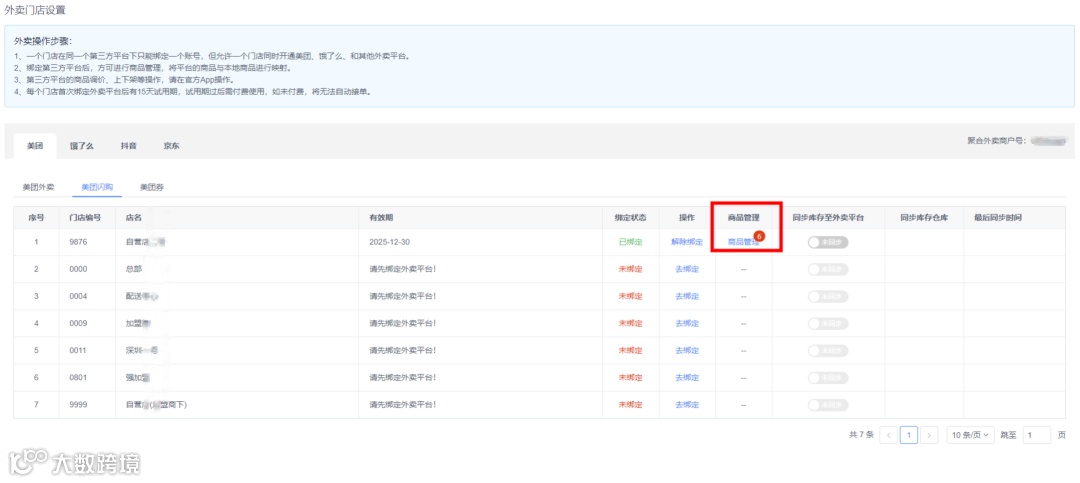Screen dimensions: 1080x483
Task: Click the 未绑定 status for store 0801
Action: pyautogui.click(x=630, y=378)
